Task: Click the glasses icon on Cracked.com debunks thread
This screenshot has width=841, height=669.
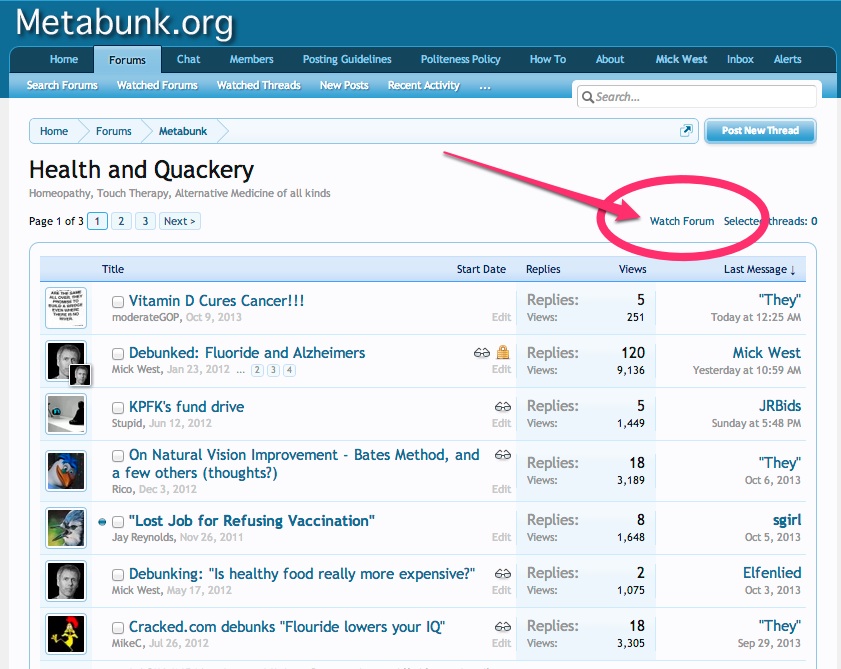Action: 503,627
